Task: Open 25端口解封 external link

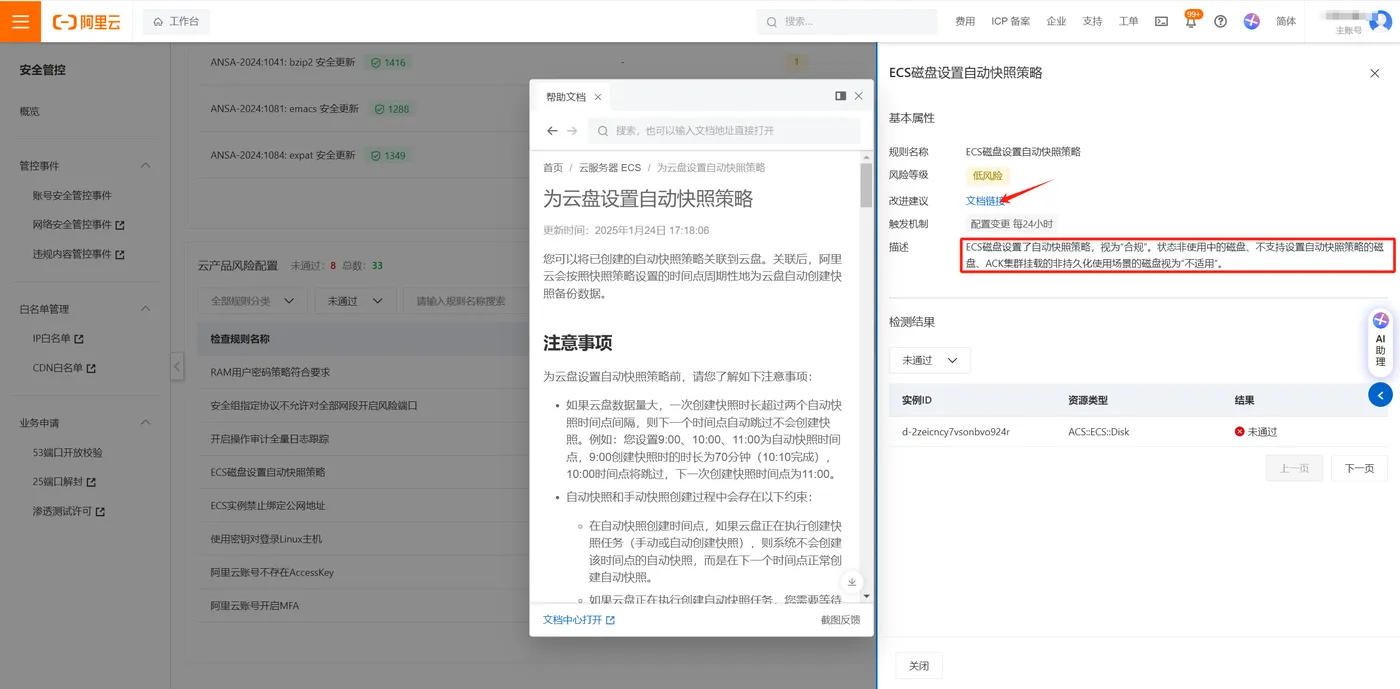Action: [x=63, y=482]
